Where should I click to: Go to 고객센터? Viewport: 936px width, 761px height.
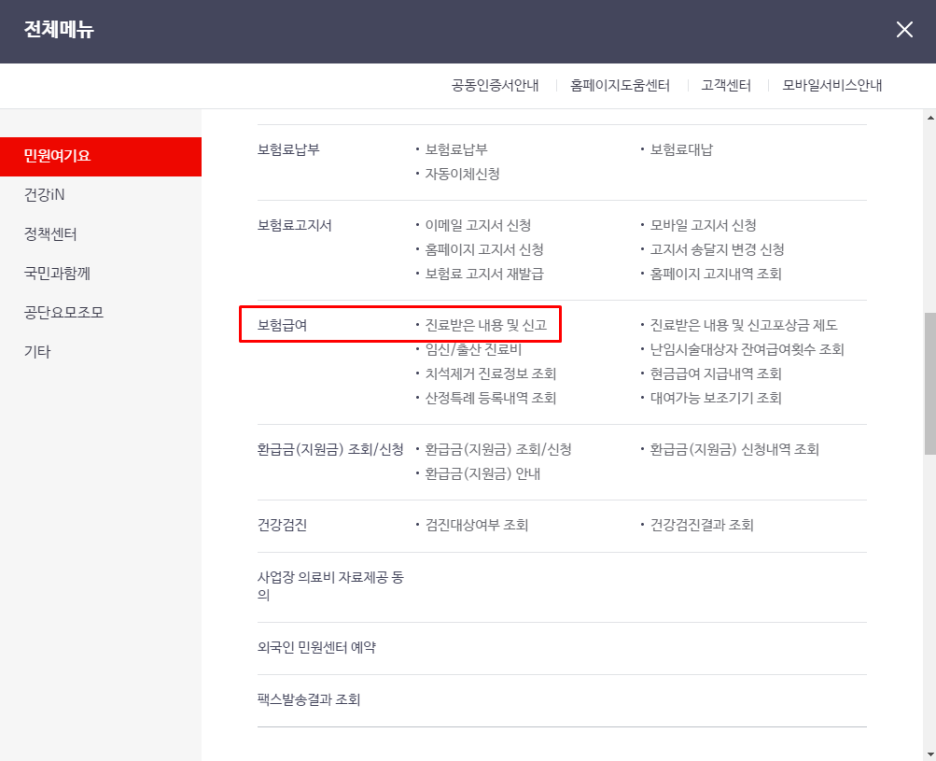pos(726,85)
